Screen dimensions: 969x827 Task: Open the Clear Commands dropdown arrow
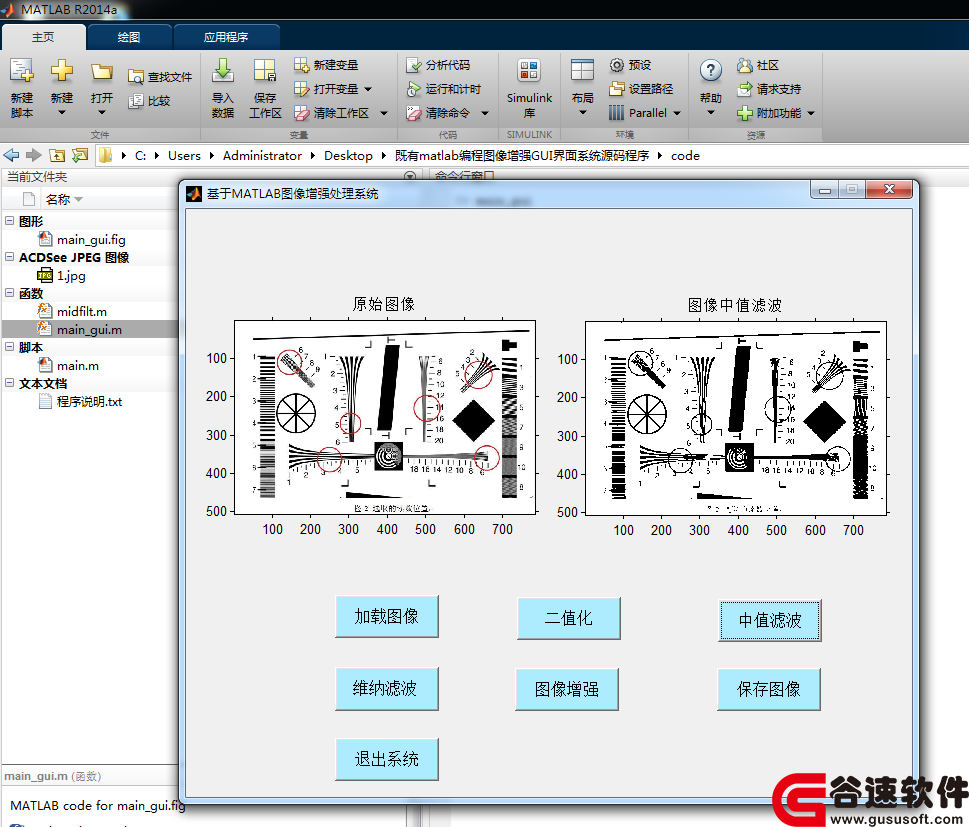(484, 113)
